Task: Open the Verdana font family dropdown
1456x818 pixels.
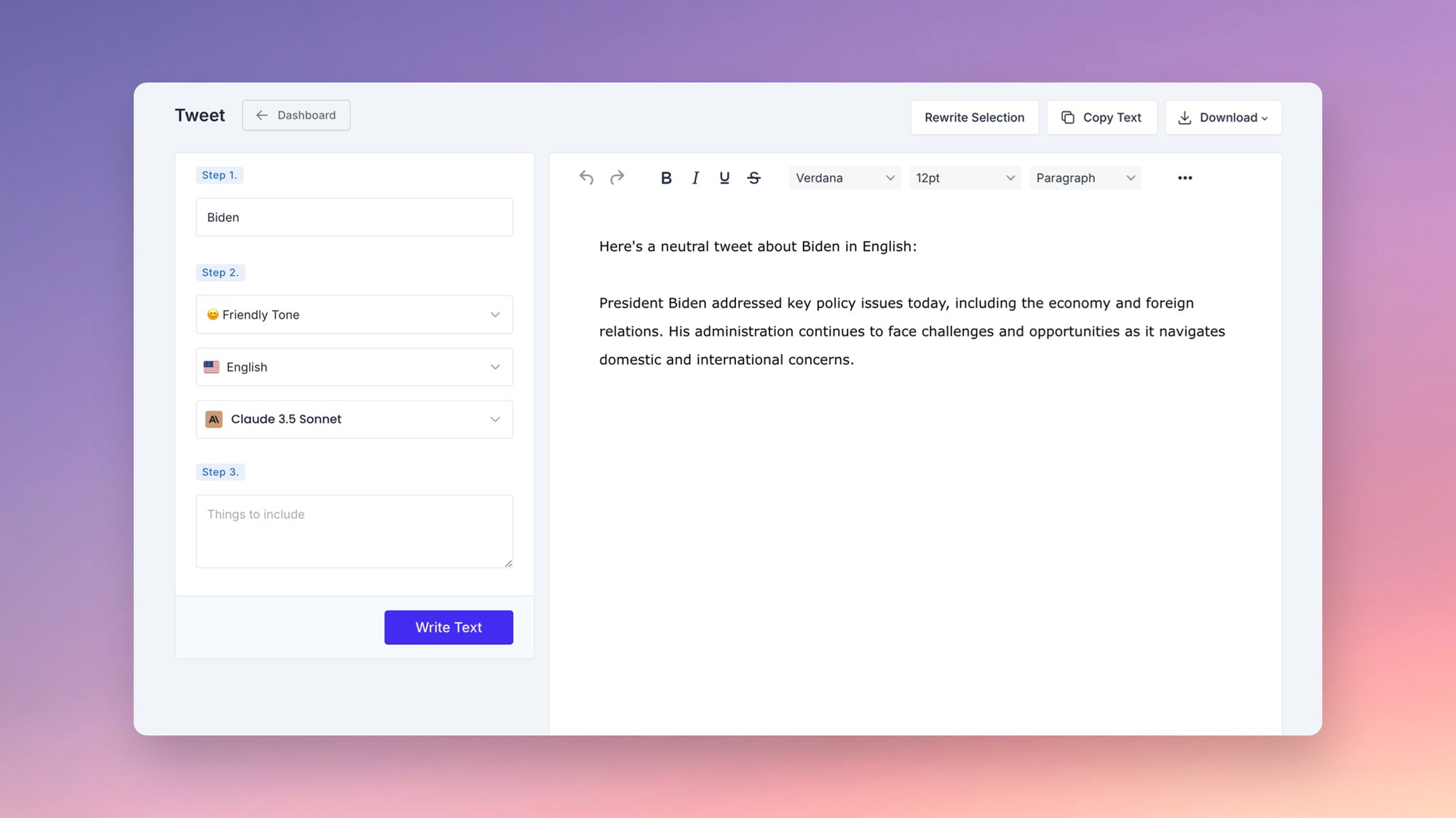Action: pyautogui.click(x=844, y=178)
